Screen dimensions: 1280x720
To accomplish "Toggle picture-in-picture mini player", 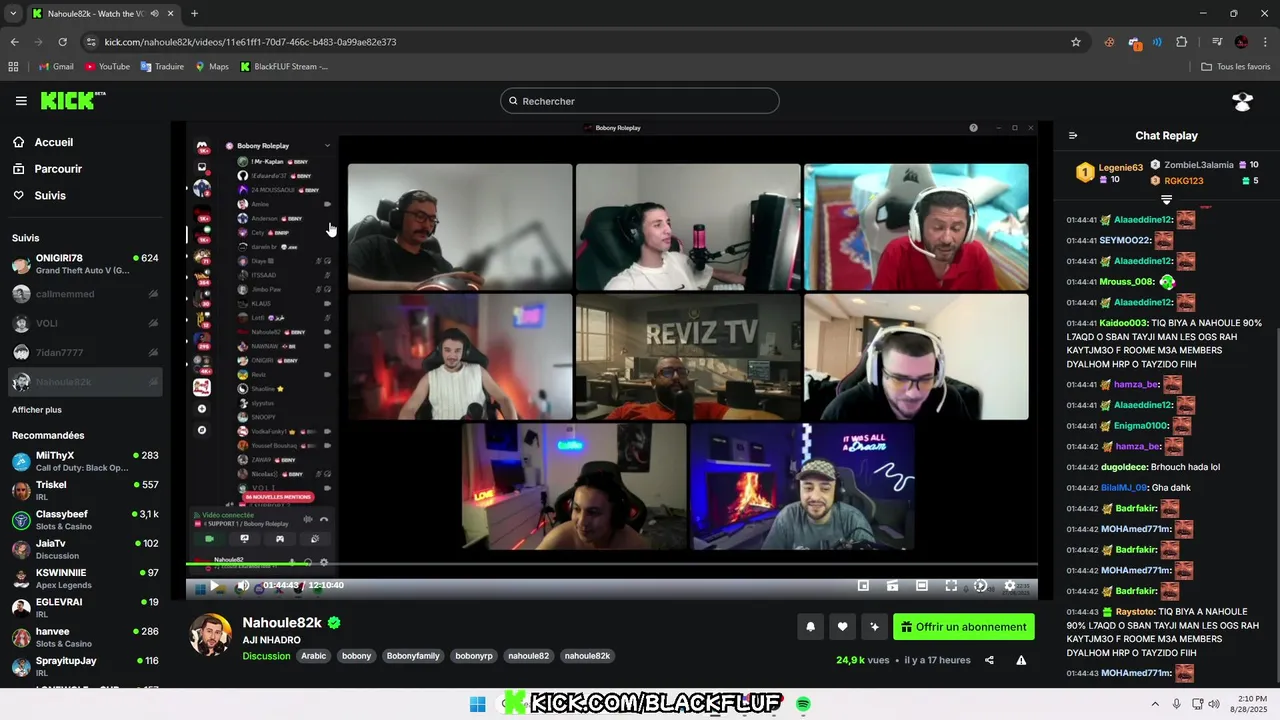I will [863, 586].
